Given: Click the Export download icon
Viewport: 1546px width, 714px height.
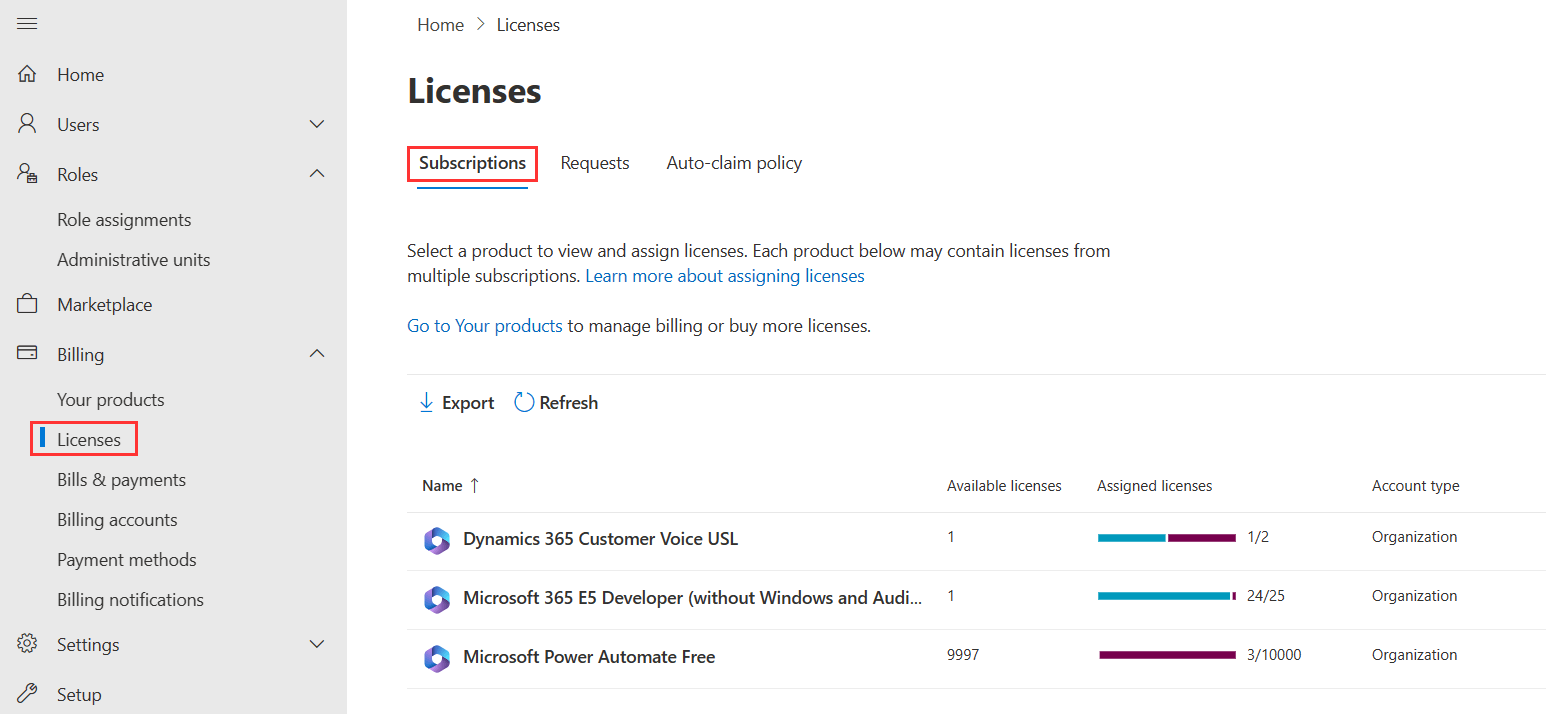Looking at the screenshot, I should point(428,401).
